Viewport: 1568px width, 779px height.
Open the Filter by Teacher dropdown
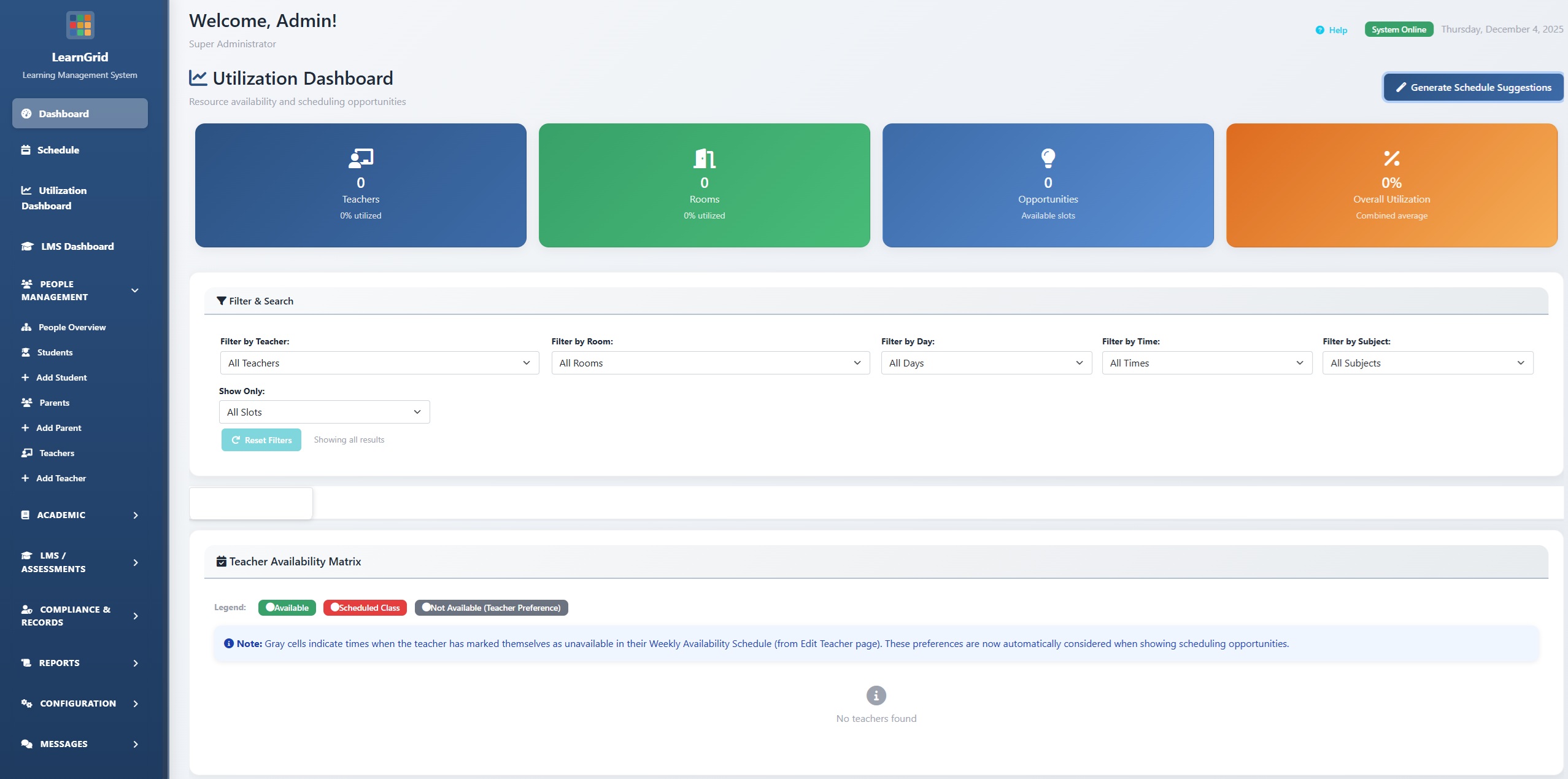click(x=379, y=362)
